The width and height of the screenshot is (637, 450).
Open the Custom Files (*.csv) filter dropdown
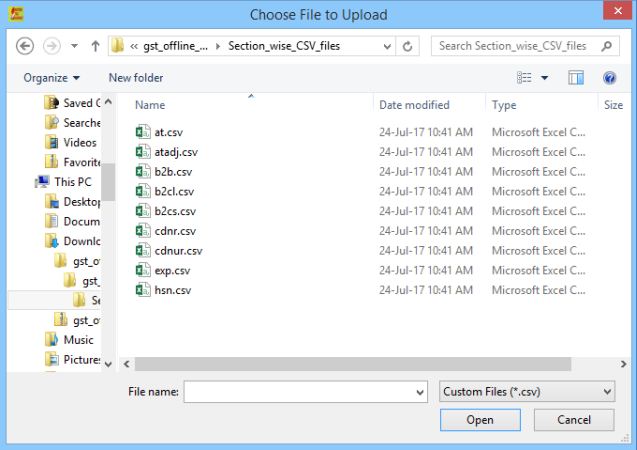(x=527, y=392)
